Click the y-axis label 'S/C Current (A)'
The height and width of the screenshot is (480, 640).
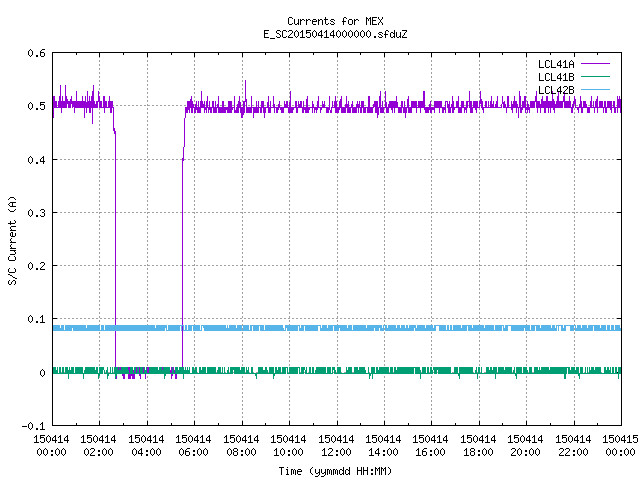(13, 240)
